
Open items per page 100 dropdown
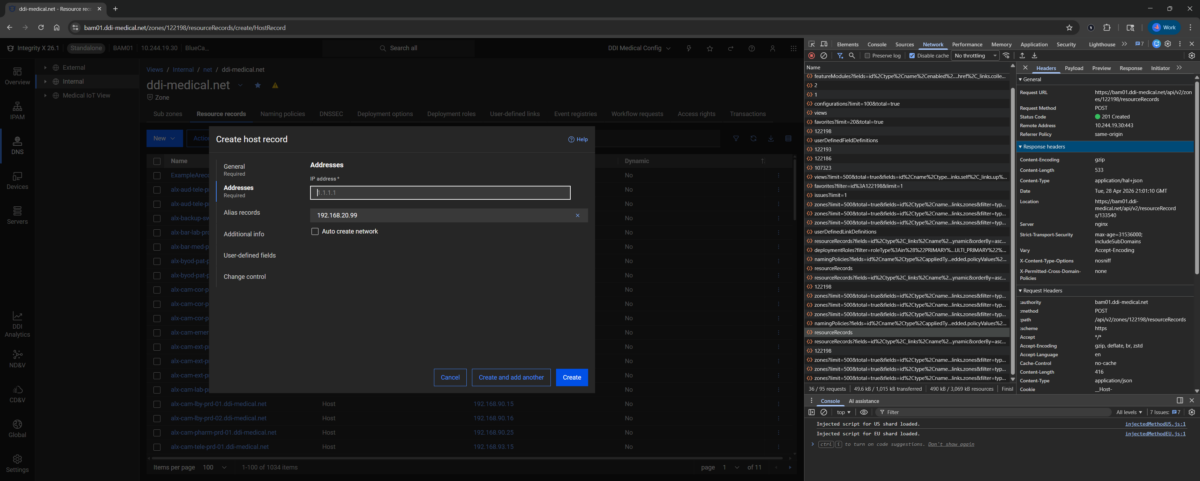click(214, 467)
